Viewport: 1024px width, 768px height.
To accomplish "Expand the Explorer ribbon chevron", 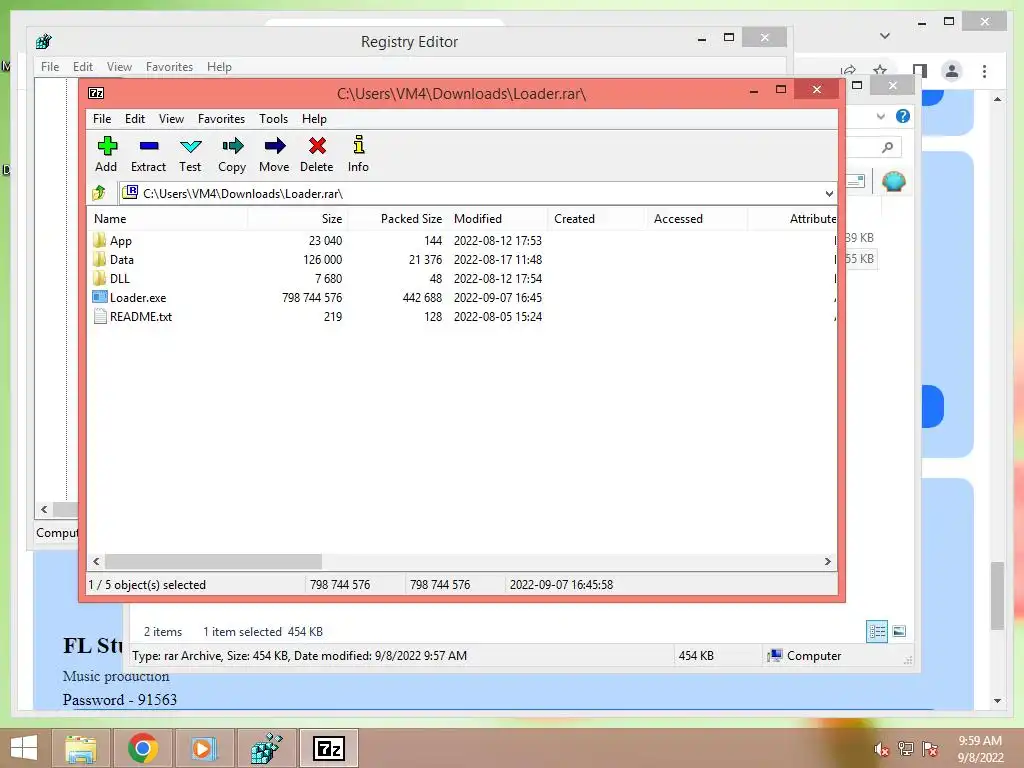I will pyautogui.click(x=880, y=116).
